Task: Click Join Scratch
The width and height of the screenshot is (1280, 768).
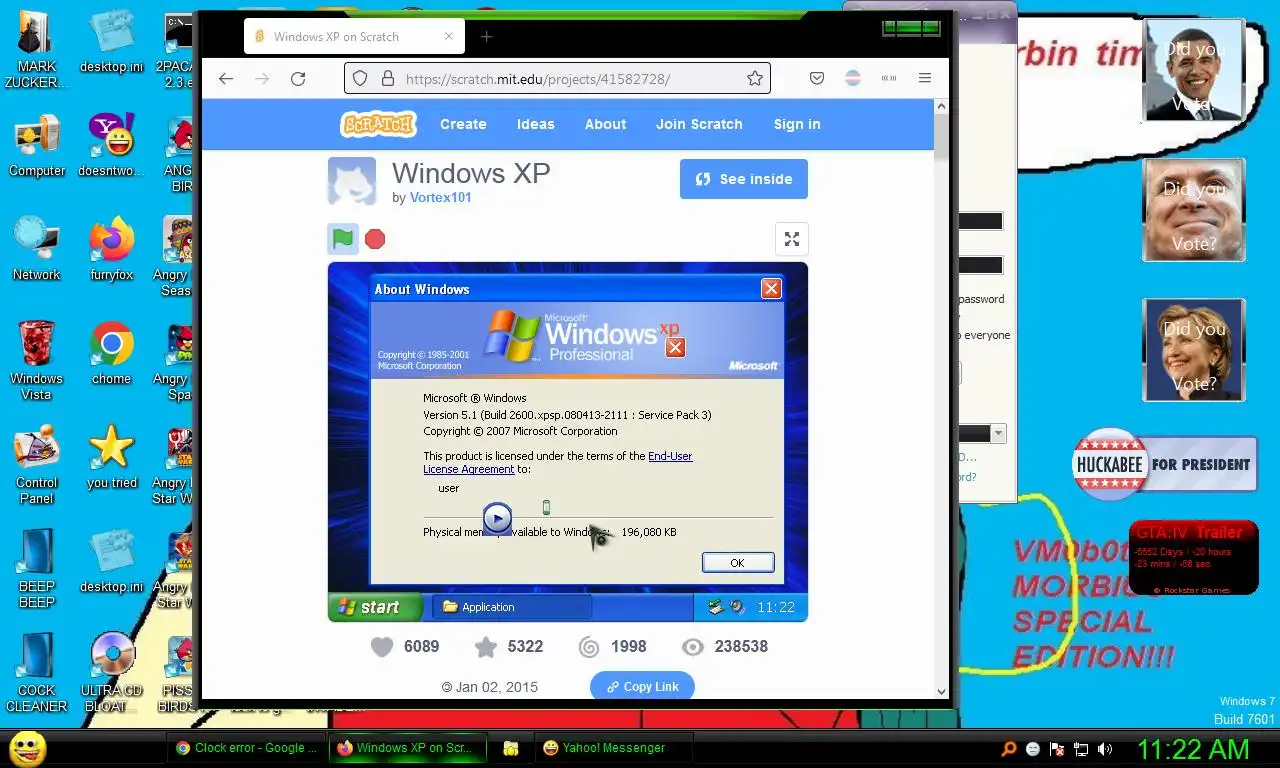Action: (x=699, y=124)
